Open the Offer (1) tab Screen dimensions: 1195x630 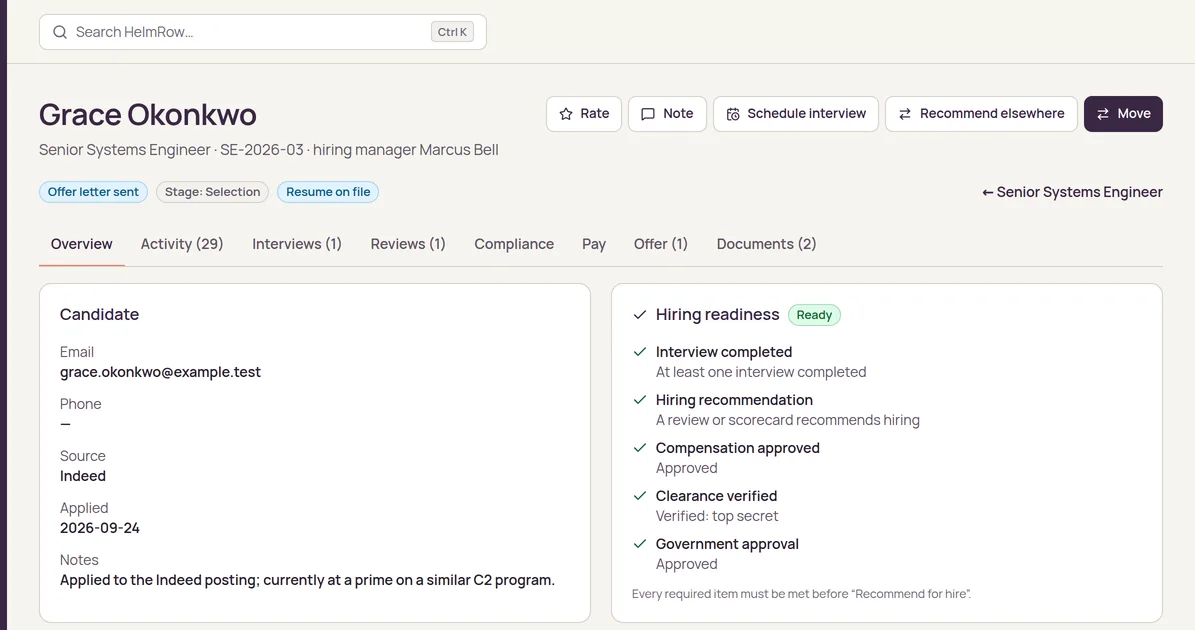pyautogui.click(x=661, y=244)
